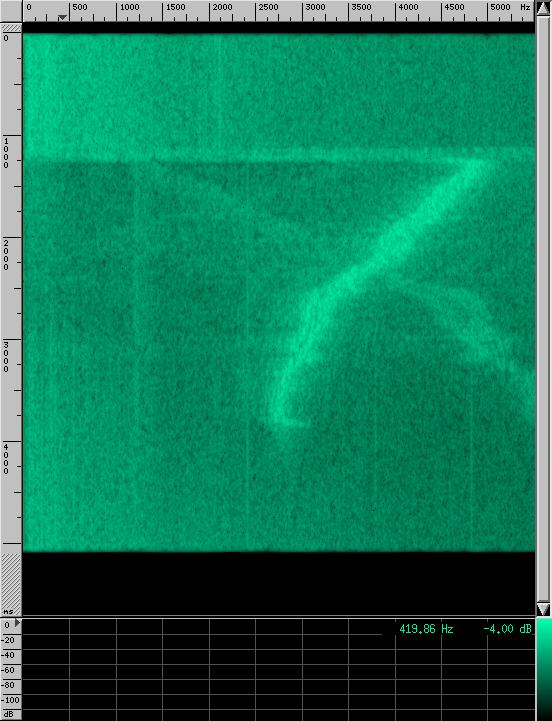
Task: Click the 1000 mark on the vertical time ruler
Action: point(6,153)
